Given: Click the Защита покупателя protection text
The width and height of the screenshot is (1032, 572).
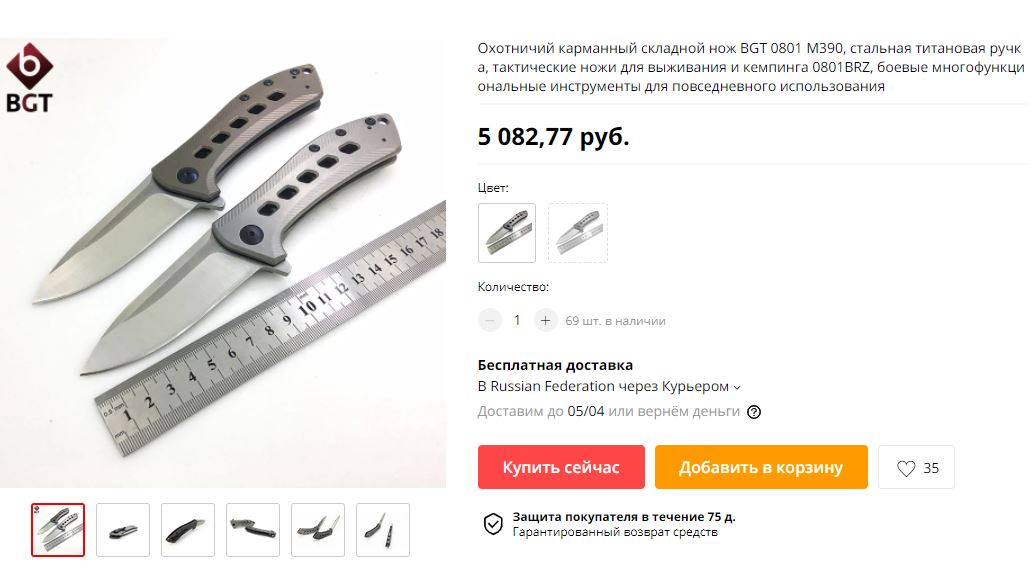Looking at the screenshot, I should (624, 517).
